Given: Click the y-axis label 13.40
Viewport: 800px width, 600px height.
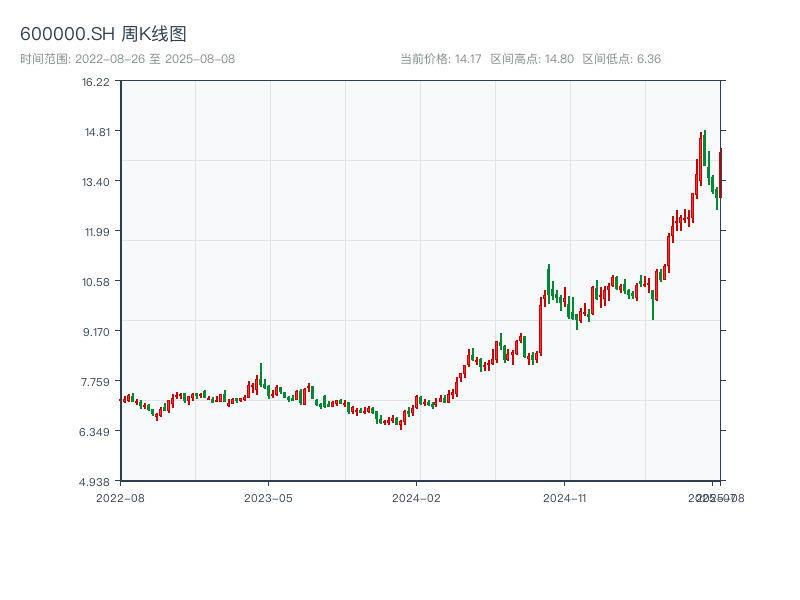Looking at the screenshot, I should click(96, 182).
